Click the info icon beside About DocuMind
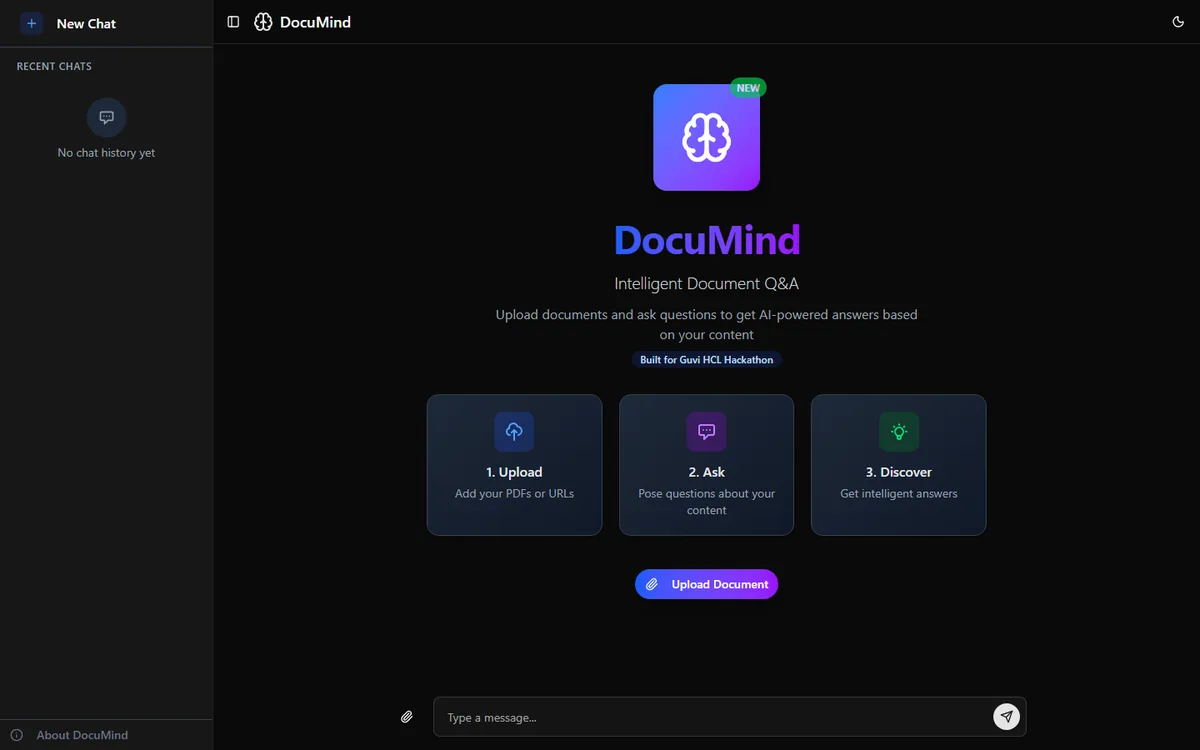Viewport: 1200px width, 750px height. click(17, 735)
